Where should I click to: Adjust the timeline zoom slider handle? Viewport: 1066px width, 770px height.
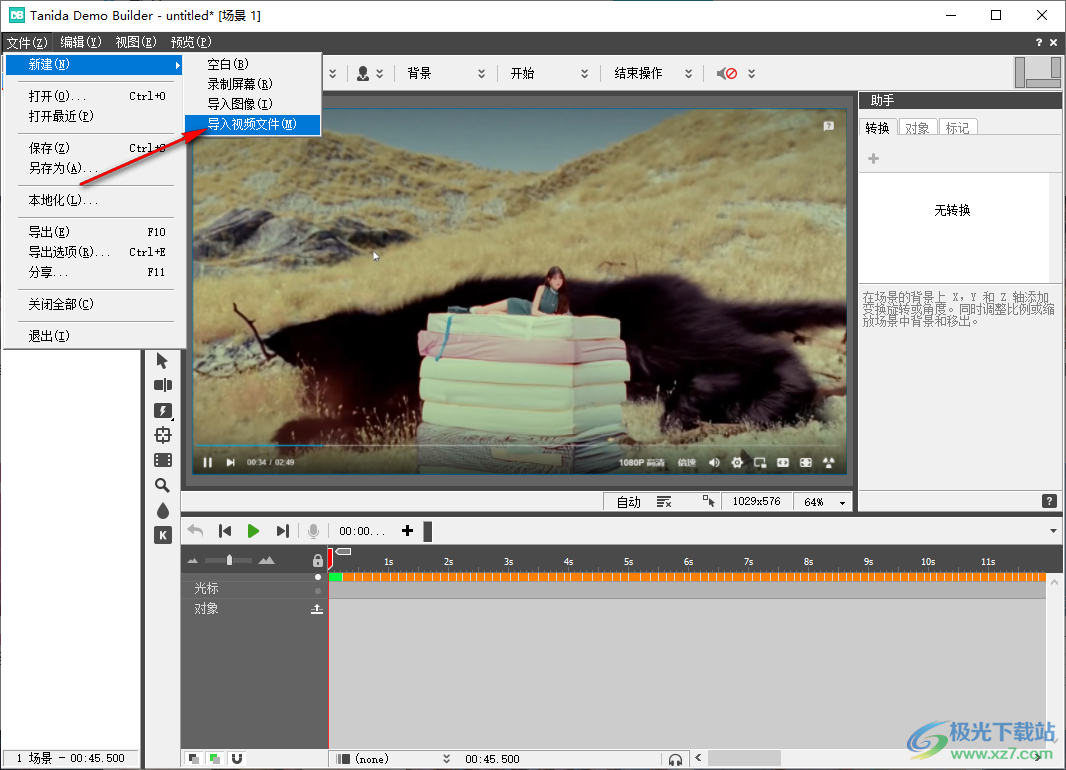[229, 560]
